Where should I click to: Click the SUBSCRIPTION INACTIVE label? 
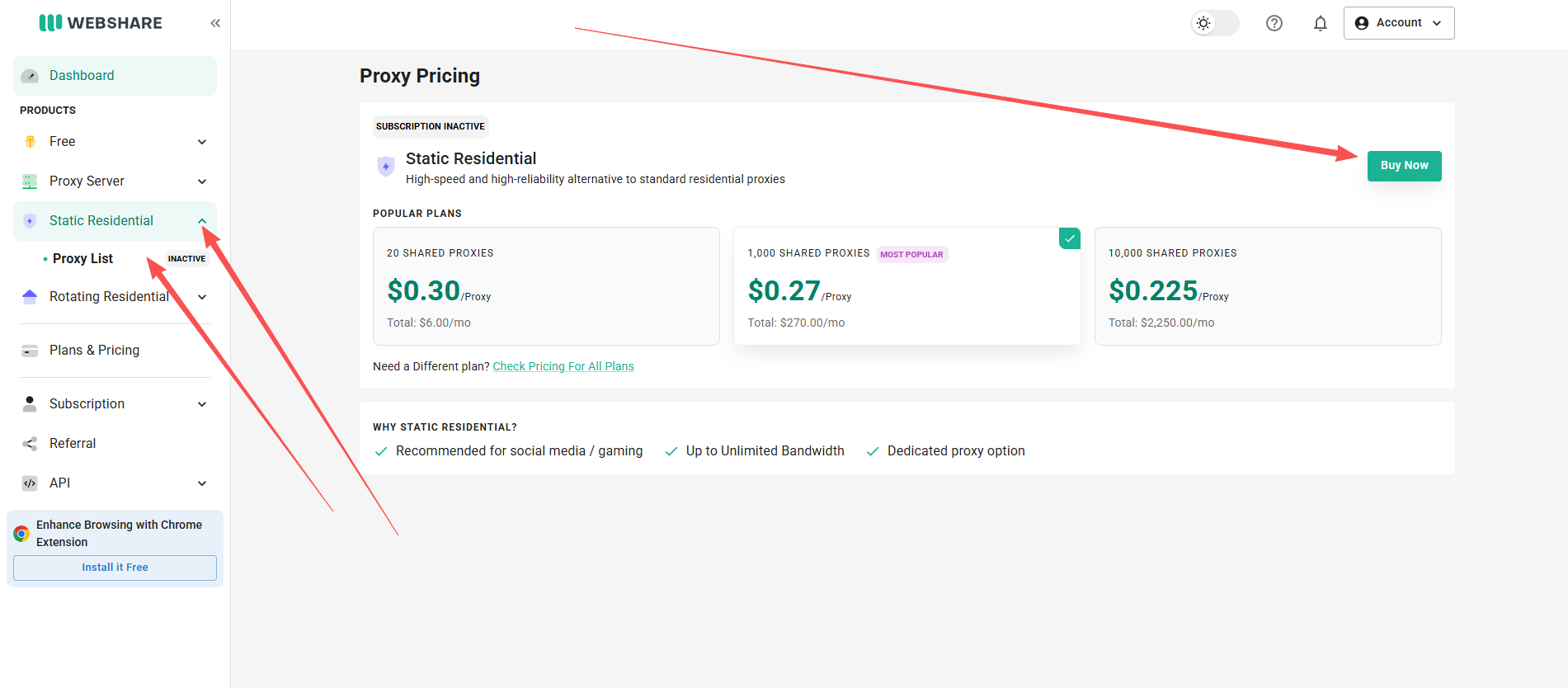pos(431,126)
